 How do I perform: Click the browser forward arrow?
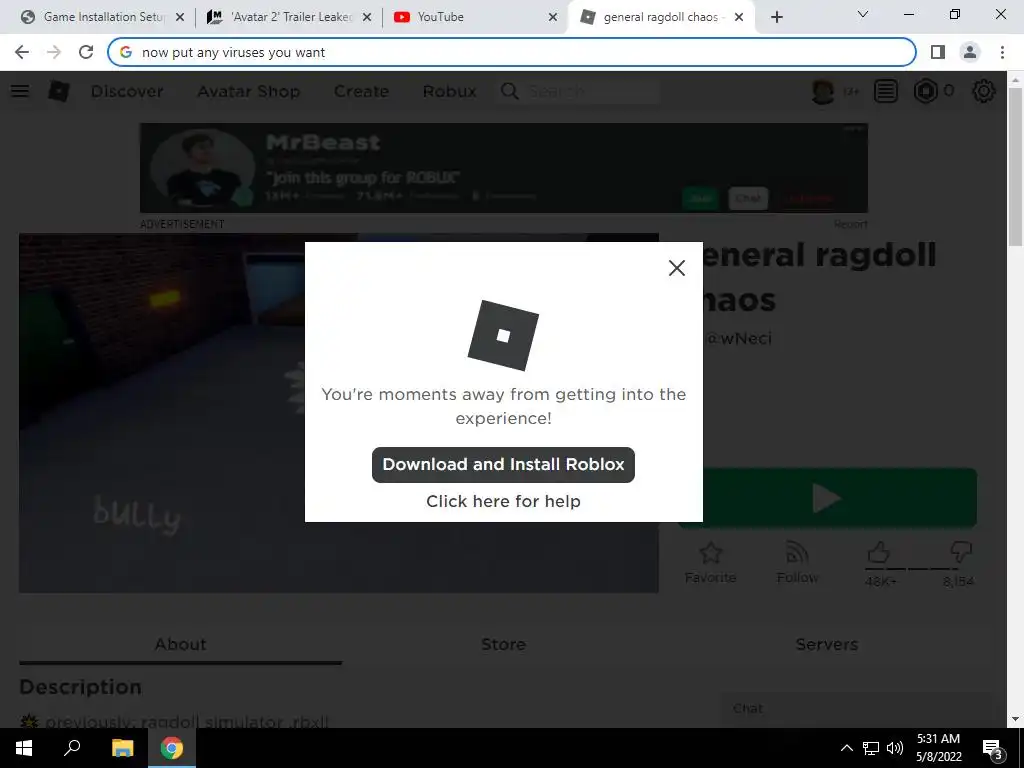(54, 52)
